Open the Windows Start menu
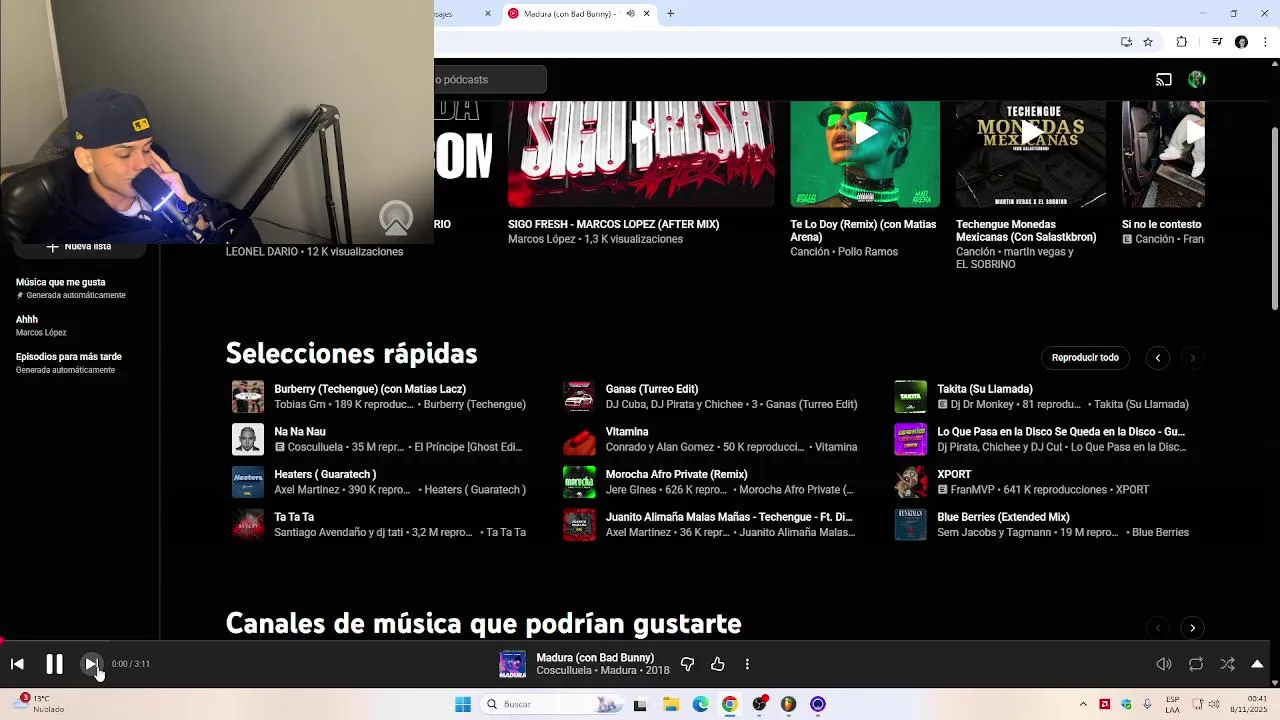Image resolution: width=1280 pixels, height=720 pixels. tap(463, 705)
